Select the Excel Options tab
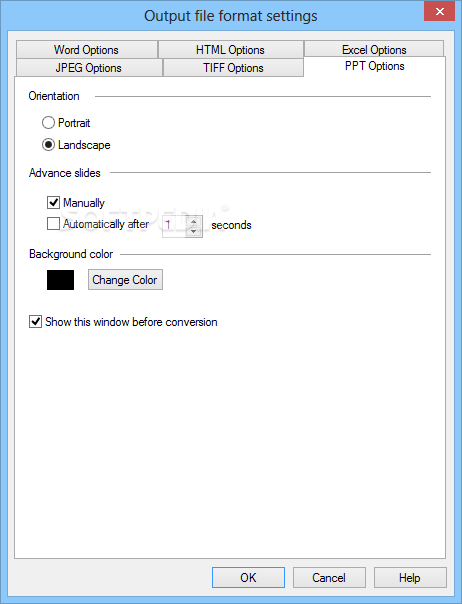This screenshot has width=462, height=604. (374, 49)
